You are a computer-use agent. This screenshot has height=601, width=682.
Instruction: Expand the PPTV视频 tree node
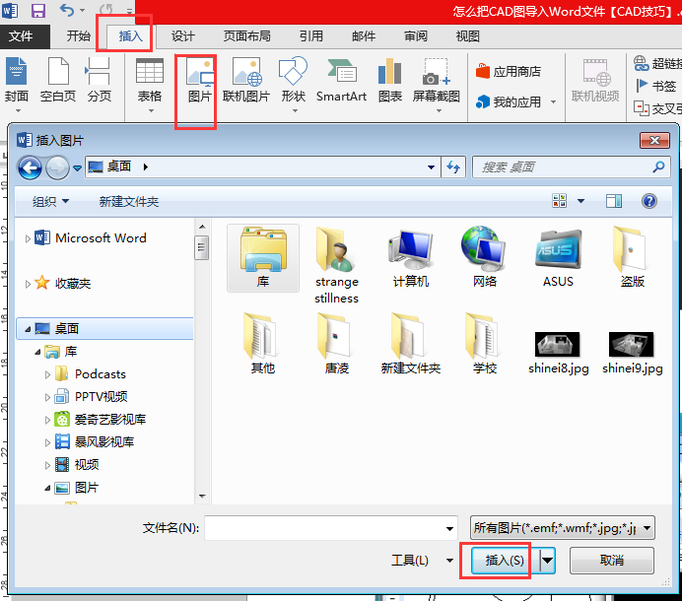point(48,397)
